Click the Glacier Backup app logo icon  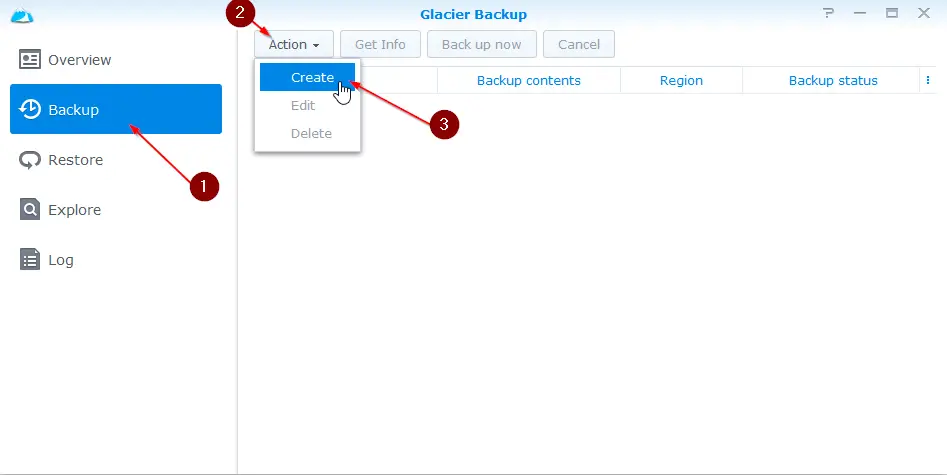click(22, 15)
